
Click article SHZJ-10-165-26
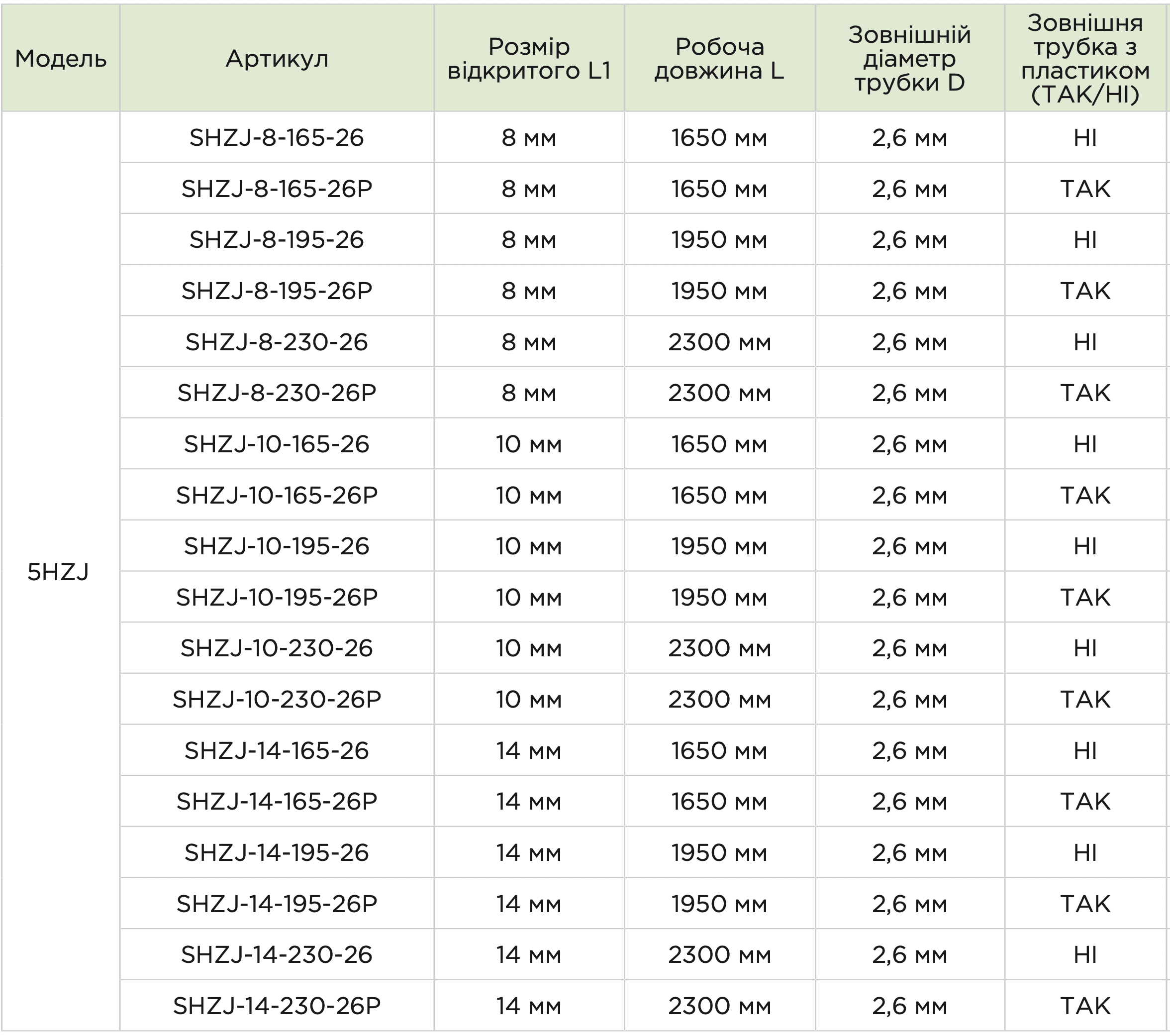[x=277, y=444]
